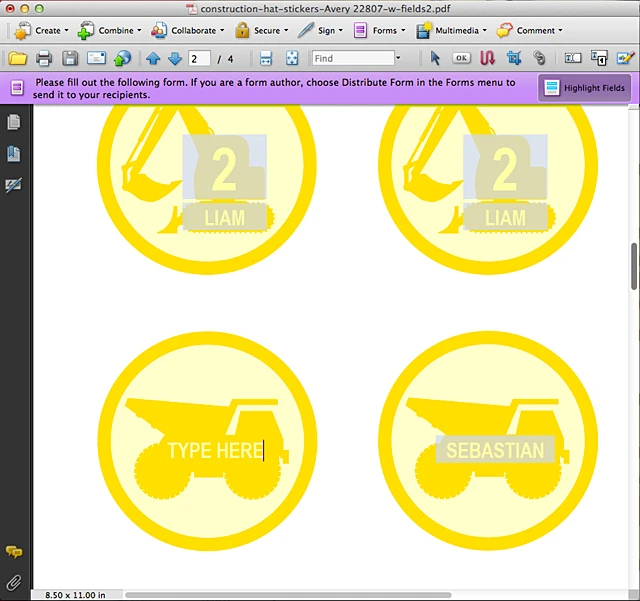
Task: Open the Collaborate dropdown menu
Action: coord(187,31)
